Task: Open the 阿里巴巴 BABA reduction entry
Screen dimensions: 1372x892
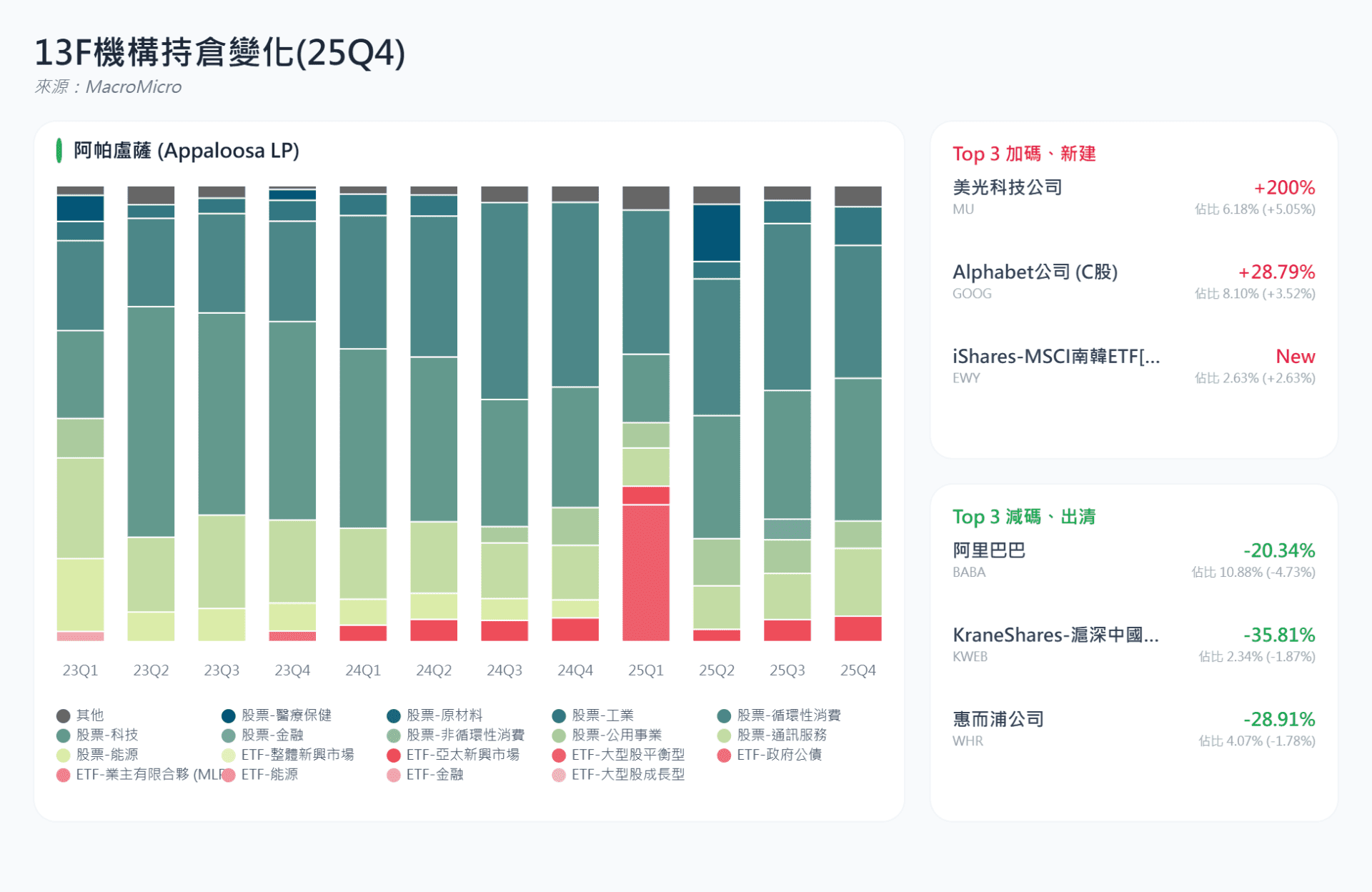Action: (989, 551)
